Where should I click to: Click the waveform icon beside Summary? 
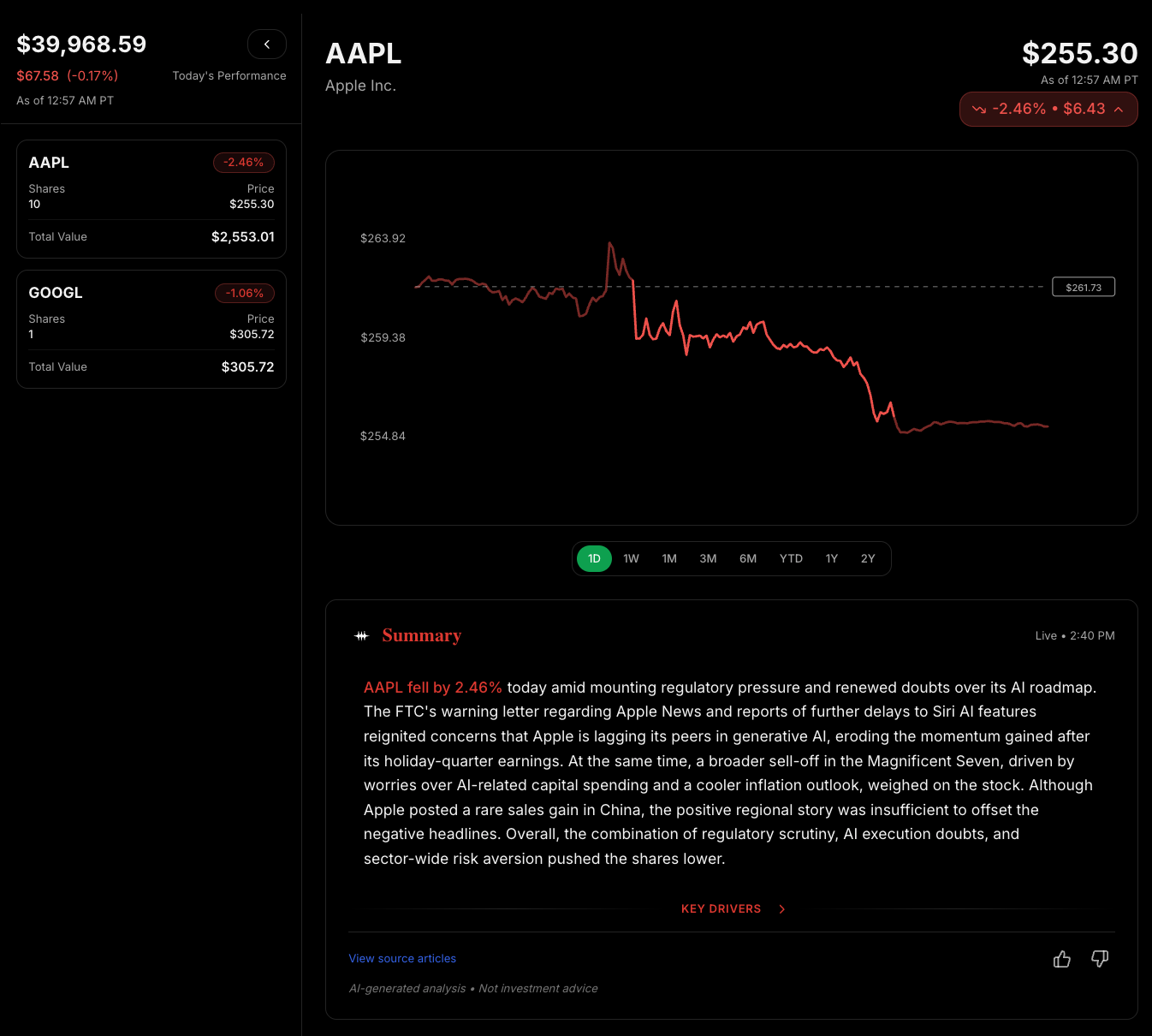362,635
